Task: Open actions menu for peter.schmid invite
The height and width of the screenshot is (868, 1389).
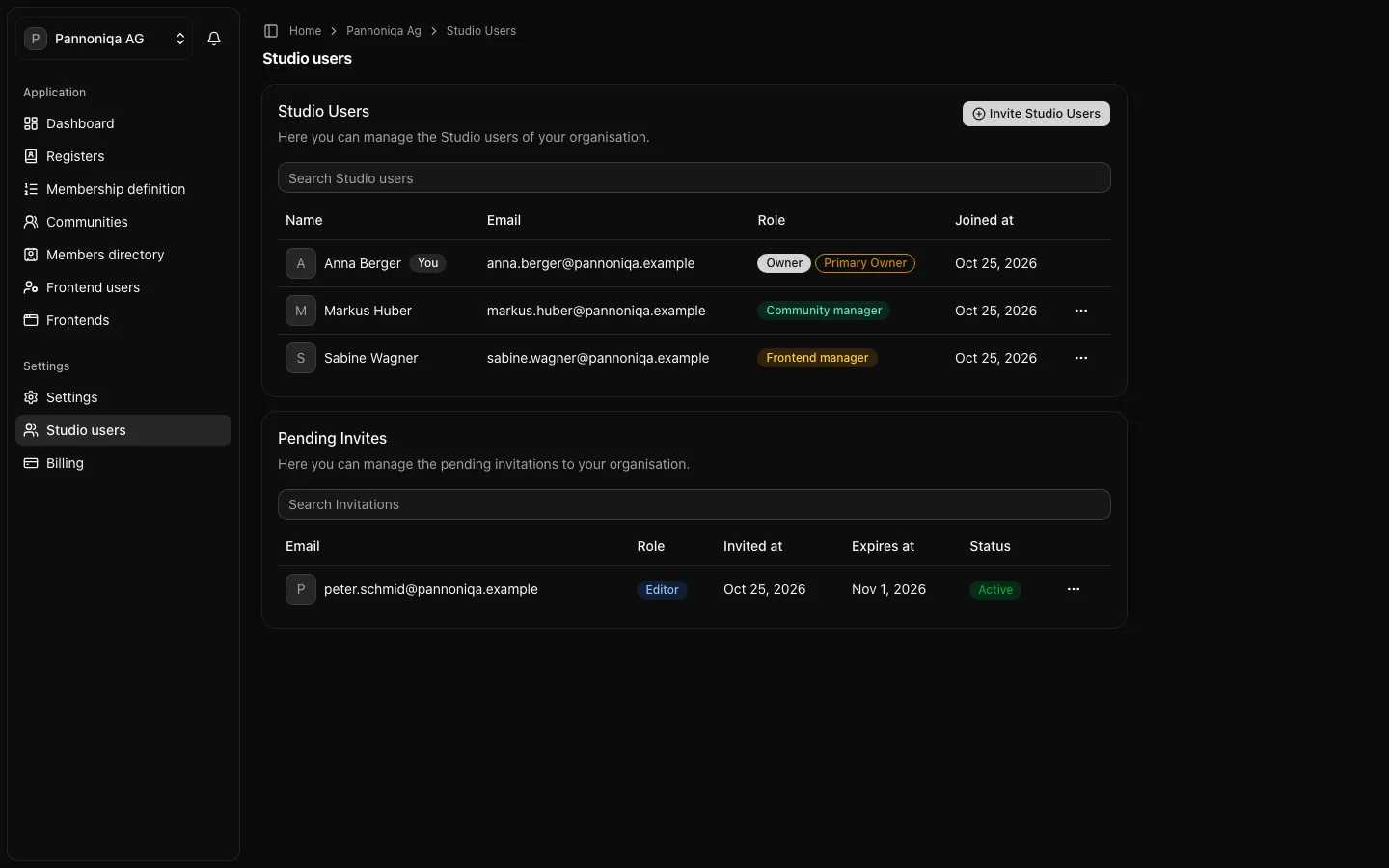Action: tap(1074, 589)
